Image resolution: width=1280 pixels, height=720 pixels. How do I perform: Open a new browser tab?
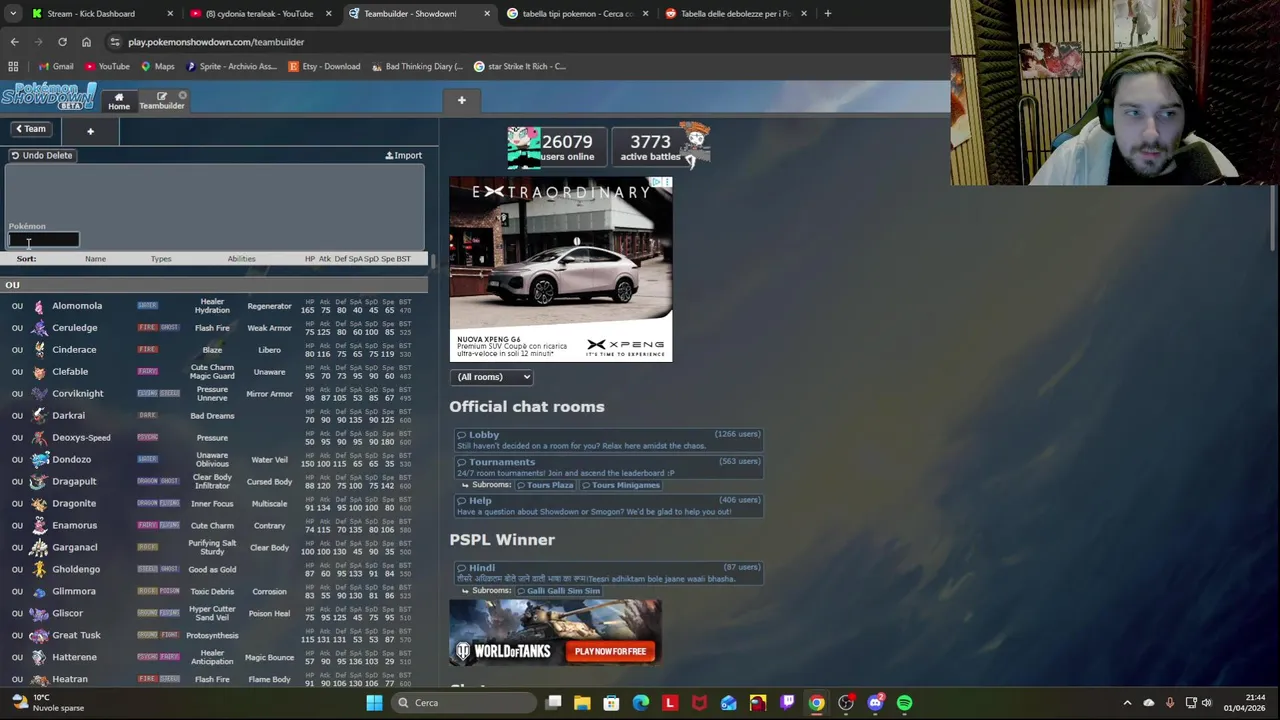click(828, 14)
